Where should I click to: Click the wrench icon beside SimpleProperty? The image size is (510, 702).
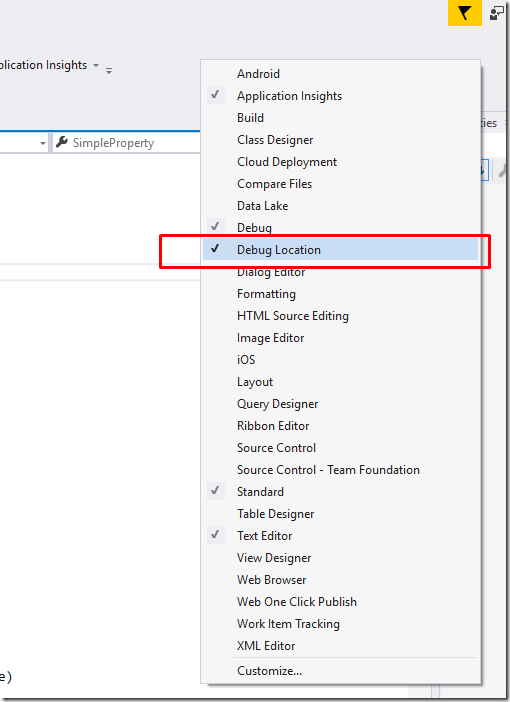click(x=62, y=142)
